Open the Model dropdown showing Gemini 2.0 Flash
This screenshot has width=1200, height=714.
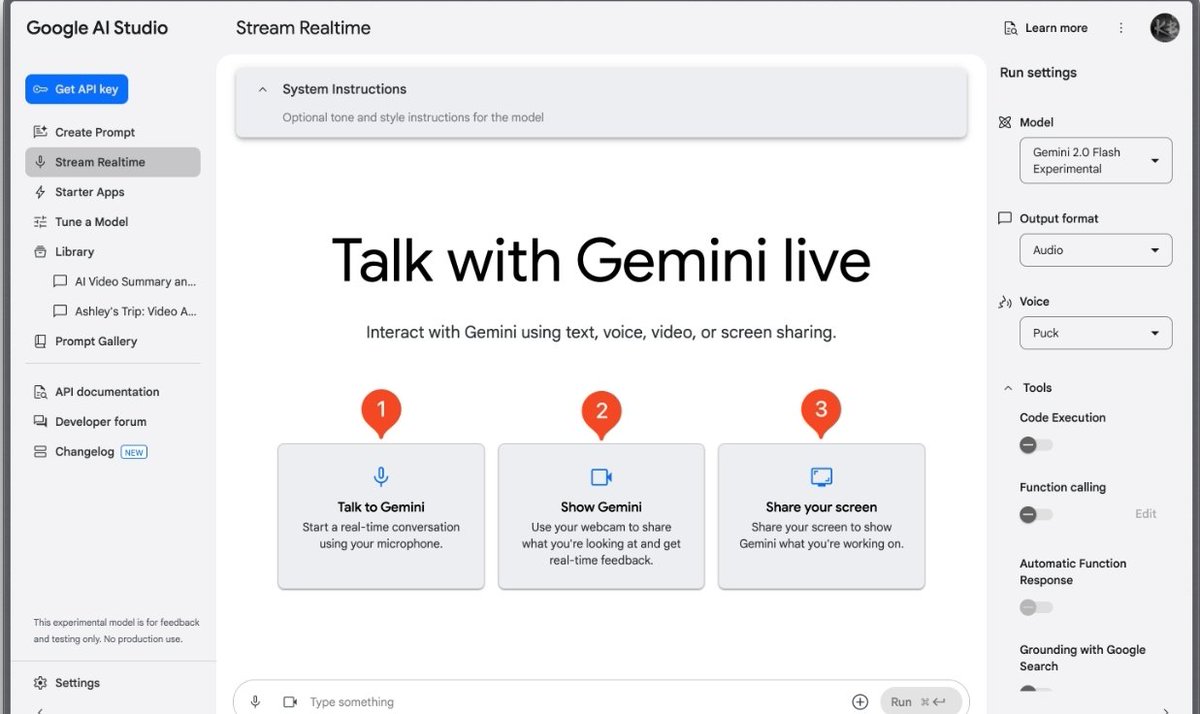coord(1095,160)
